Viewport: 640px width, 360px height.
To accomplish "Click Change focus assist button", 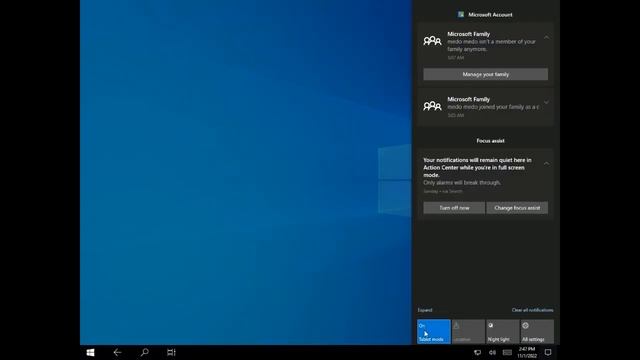I will [517, 208].
